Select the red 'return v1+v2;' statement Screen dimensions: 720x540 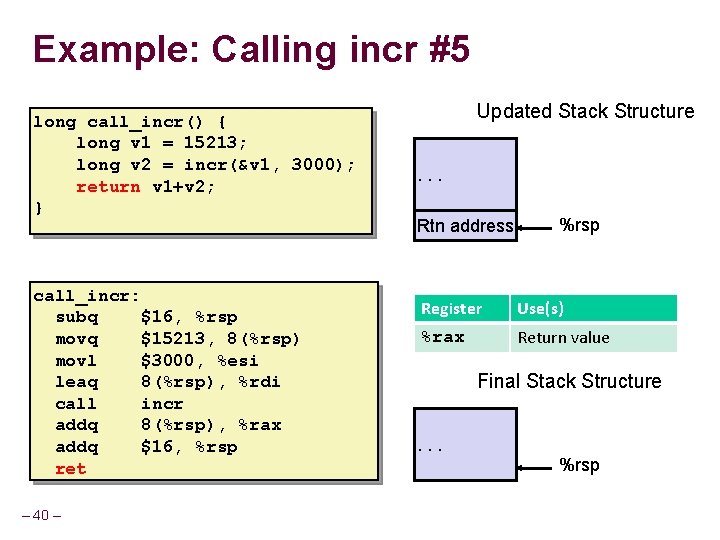coord(145,187)
